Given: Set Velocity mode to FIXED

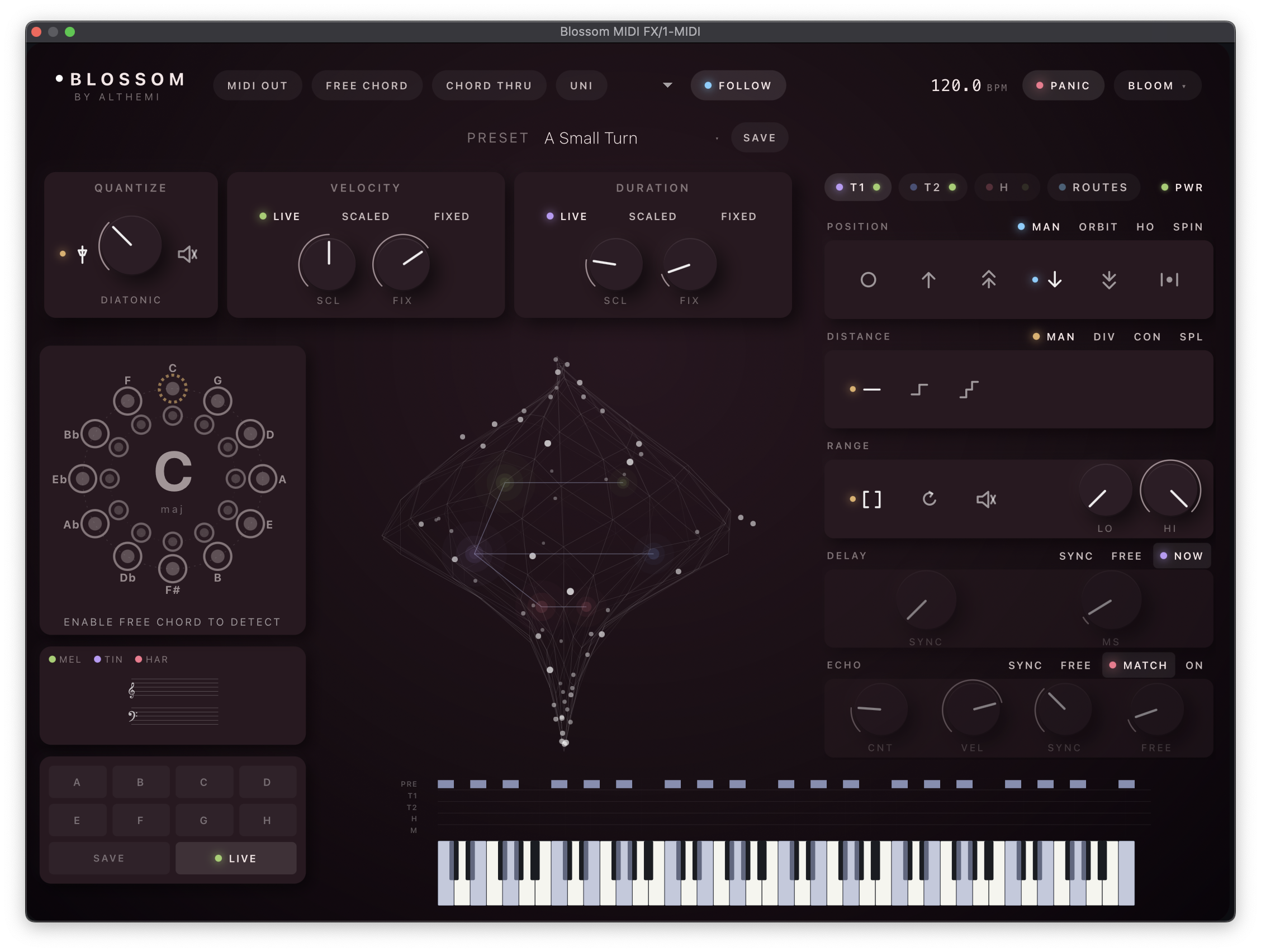Looking at the screenshot, I should pyautogui.click(x=452, y=217).
